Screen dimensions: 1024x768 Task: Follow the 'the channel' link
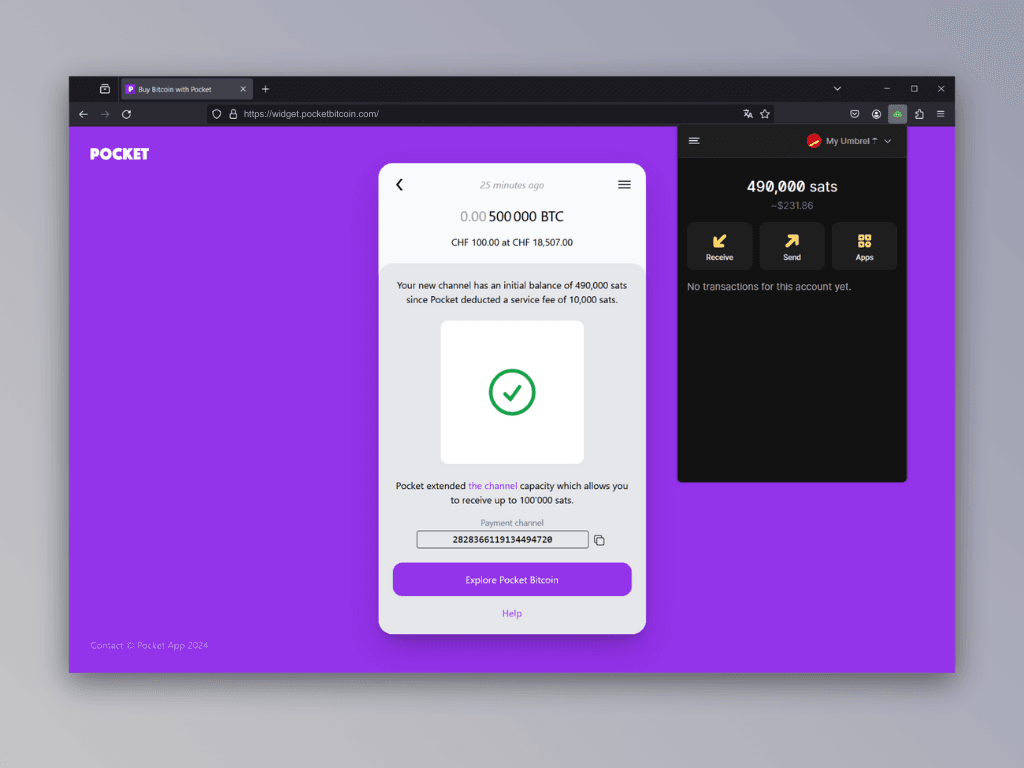492,486
